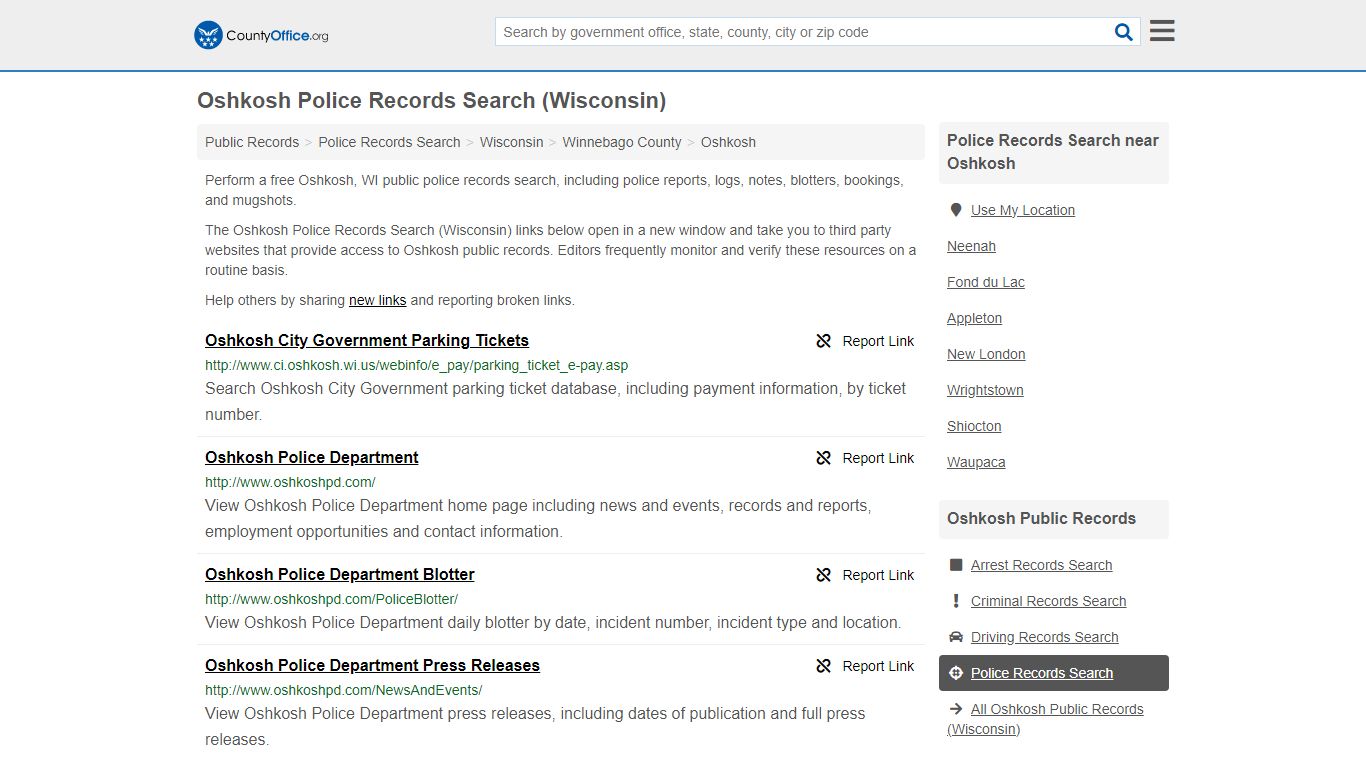This screenshot has height=768, width=1366.
Task: Click the arrow icon beside All Oshkosh Public Records
Action: click(956, 709)
